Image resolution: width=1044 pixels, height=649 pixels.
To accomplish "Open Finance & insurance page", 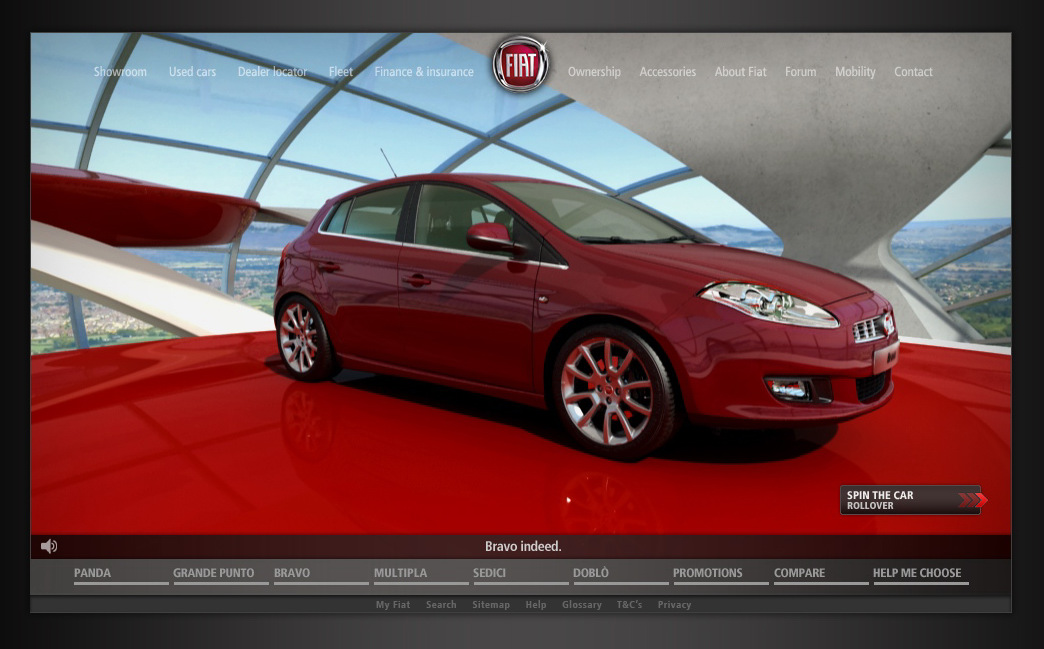I will 424,71.
